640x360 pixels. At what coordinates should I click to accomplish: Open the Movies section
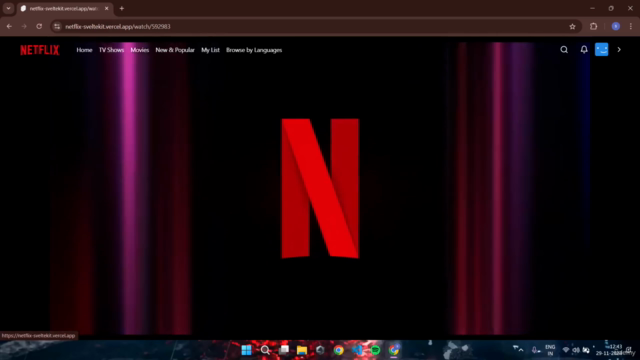tap(140, 50)
